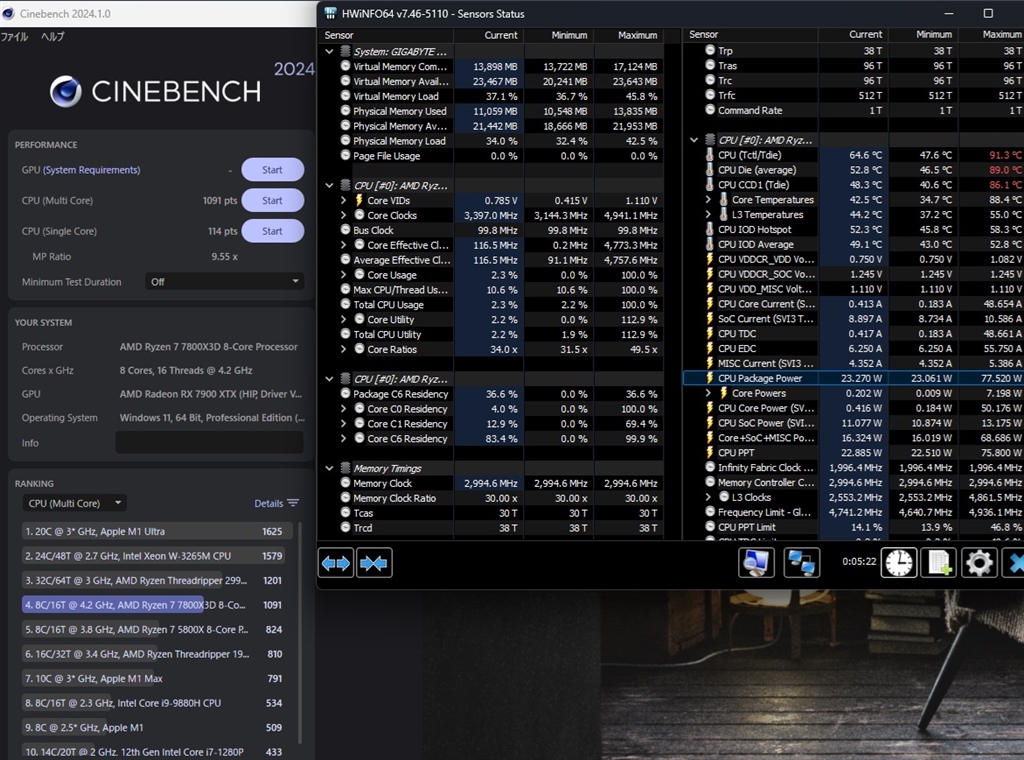Click the Page File Usage sensor icon
This screenshot has width=1024, height=760.
(345, 155)
